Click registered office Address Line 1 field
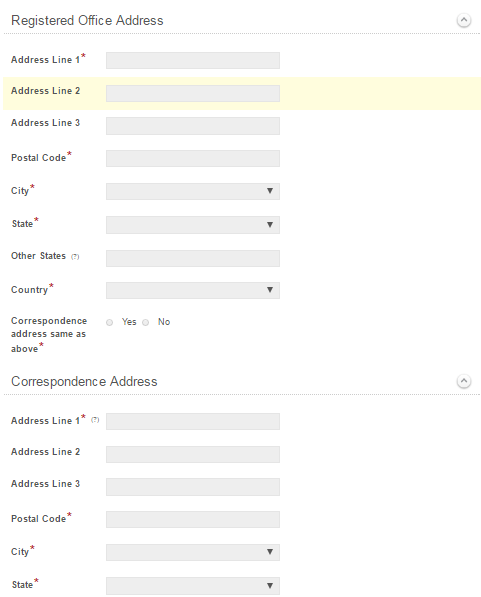The height and width of the screenshot is (597, 481). [193, 61]
